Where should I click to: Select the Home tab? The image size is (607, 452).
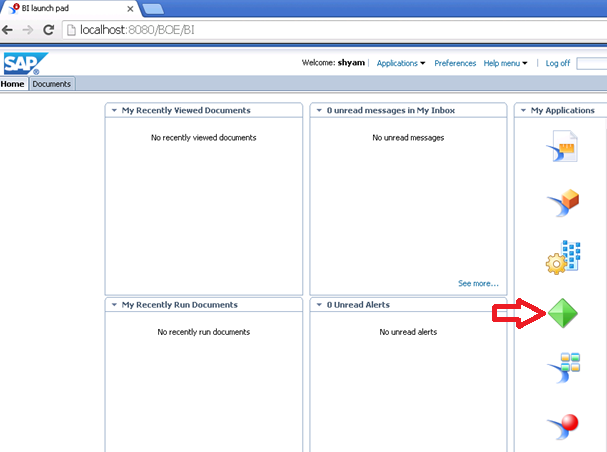coord(13,84)
